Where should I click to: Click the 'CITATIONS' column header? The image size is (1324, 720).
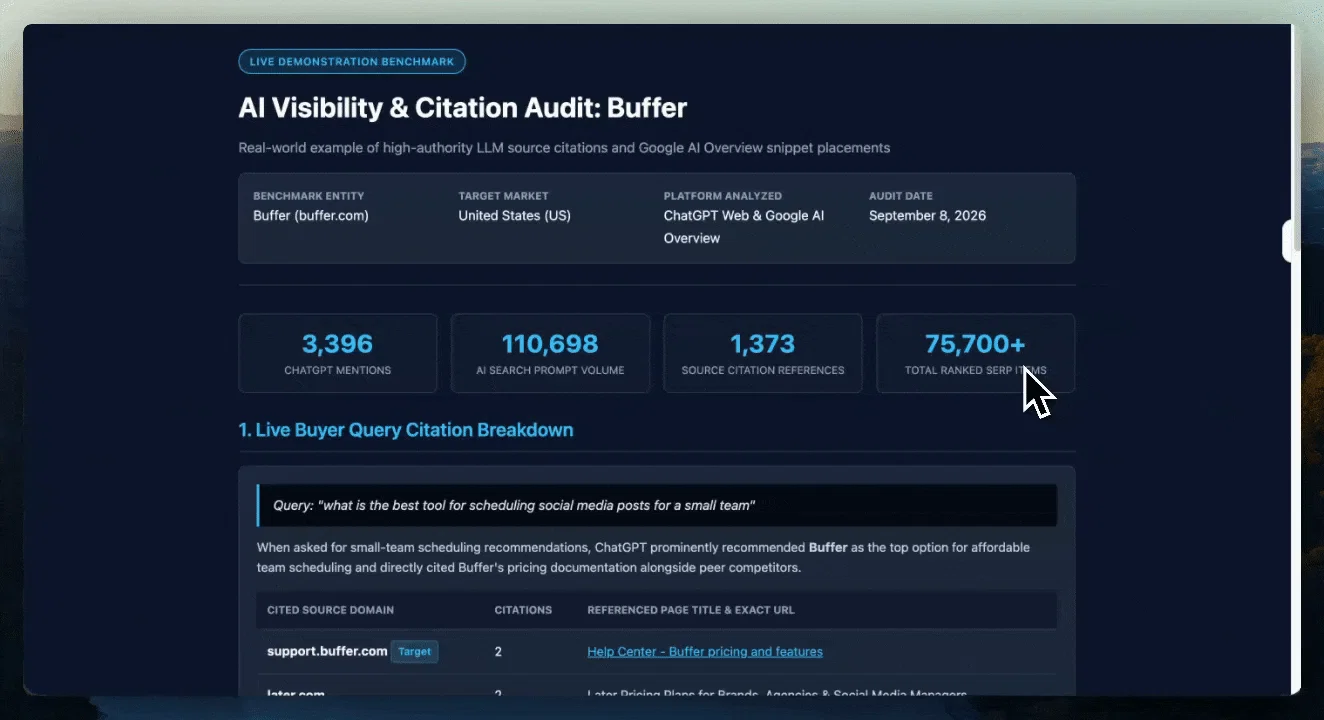(523, 610)
